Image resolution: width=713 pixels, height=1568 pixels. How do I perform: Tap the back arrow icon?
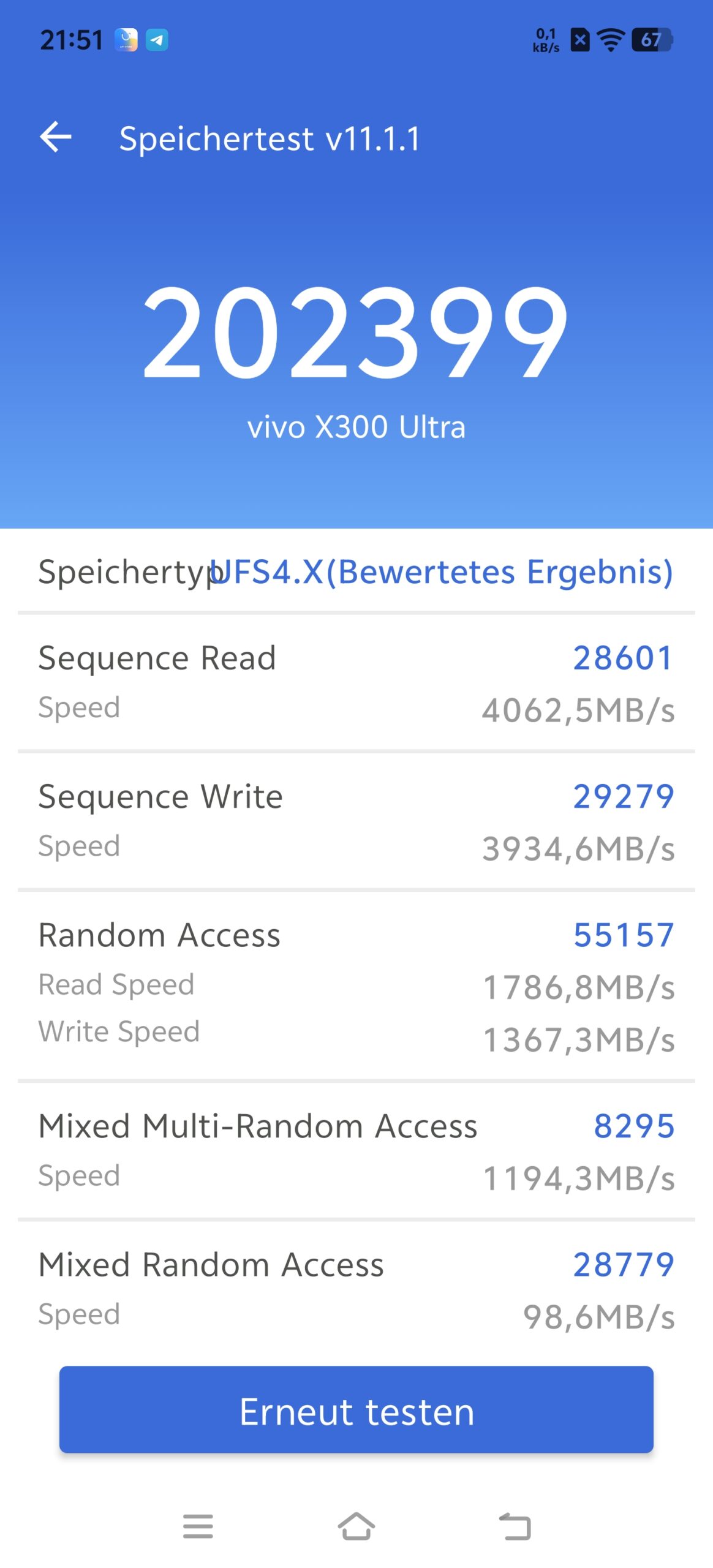pyautogui.click(x=56, y=137)
